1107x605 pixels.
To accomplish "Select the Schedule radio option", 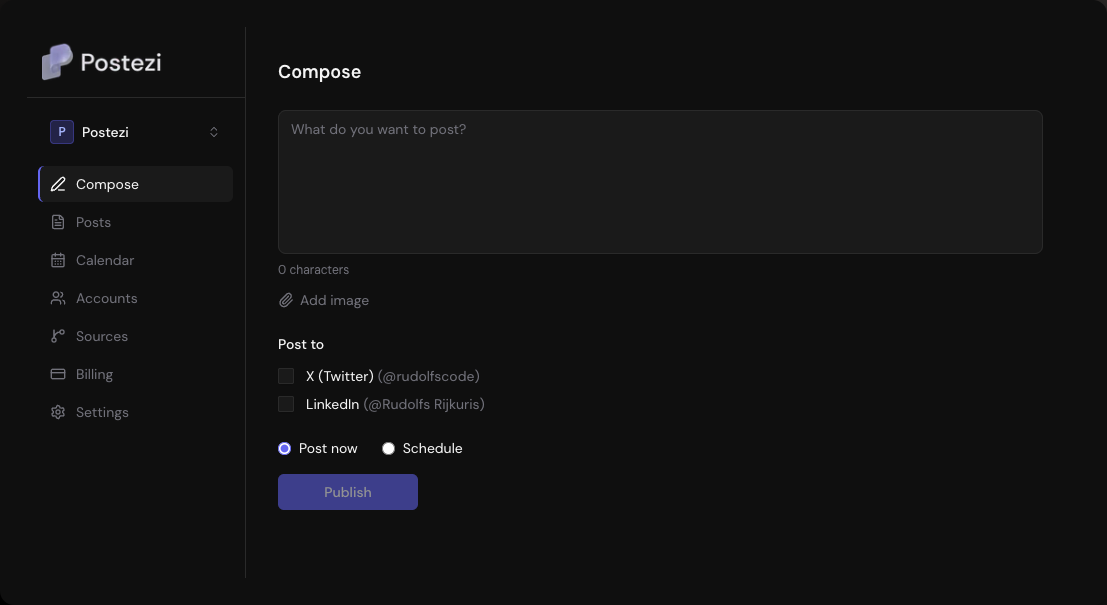I will (388, 449).
